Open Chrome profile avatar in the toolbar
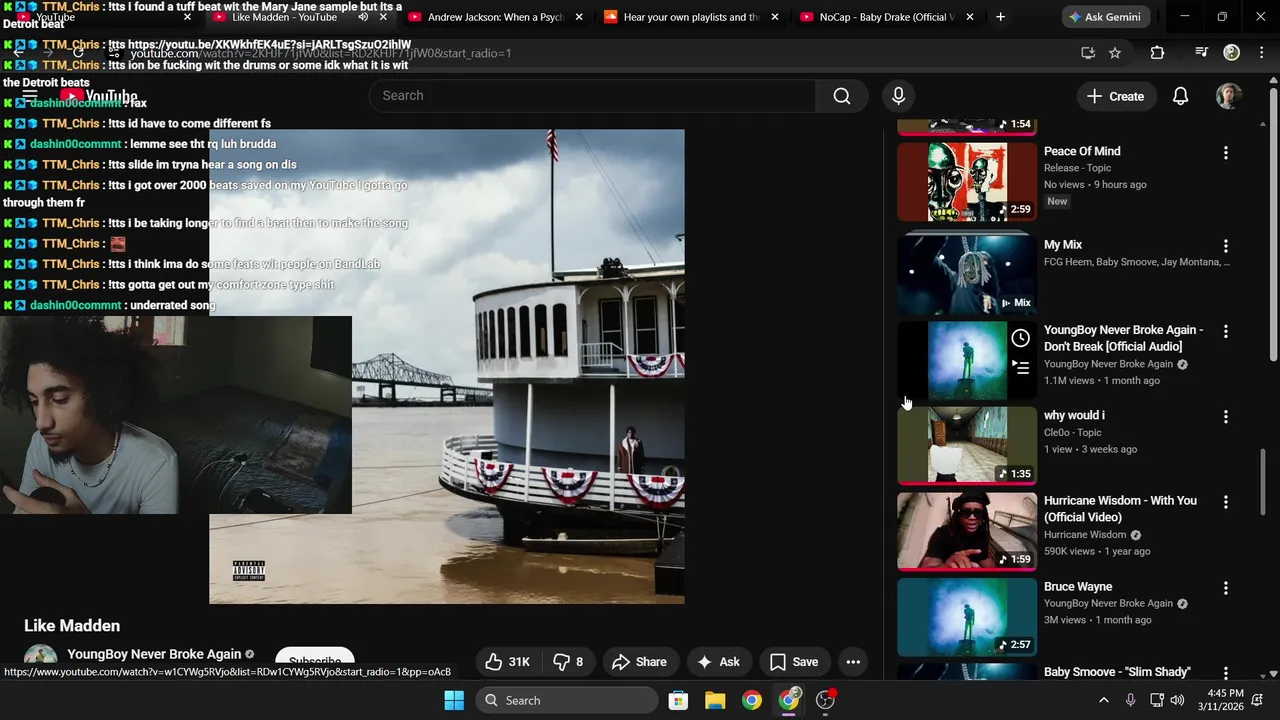The image size is (1280, 720). (x=1232, y=53)
